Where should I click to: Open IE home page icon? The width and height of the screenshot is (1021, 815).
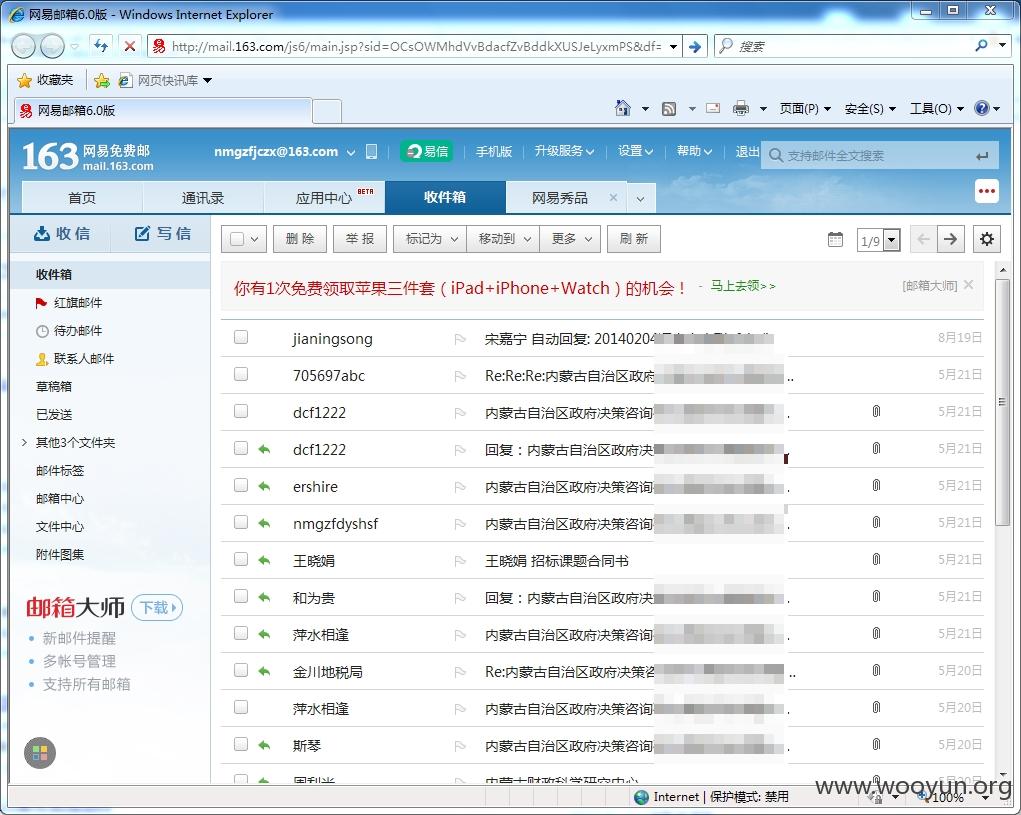pos(623,108)
